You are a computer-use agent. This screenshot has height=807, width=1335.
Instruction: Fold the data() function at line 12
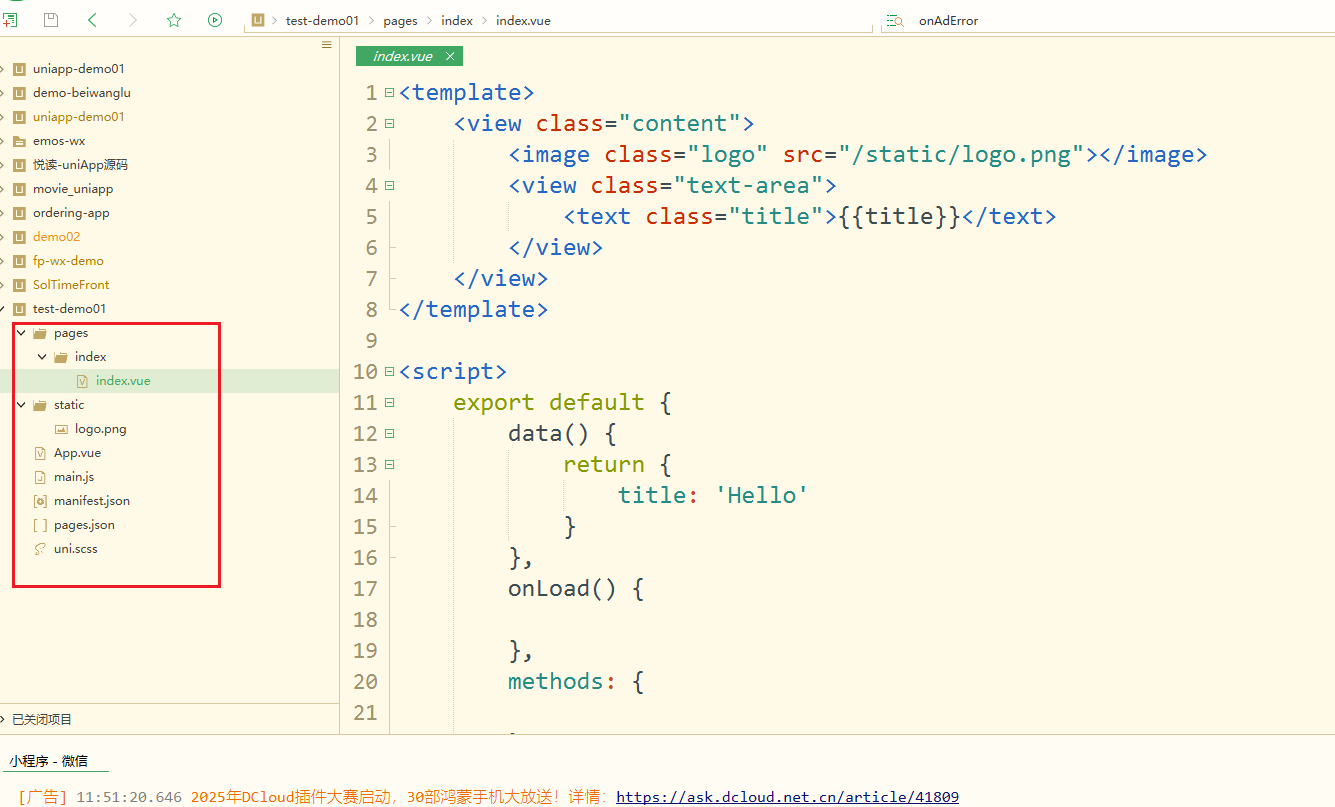tap(389, 433)
